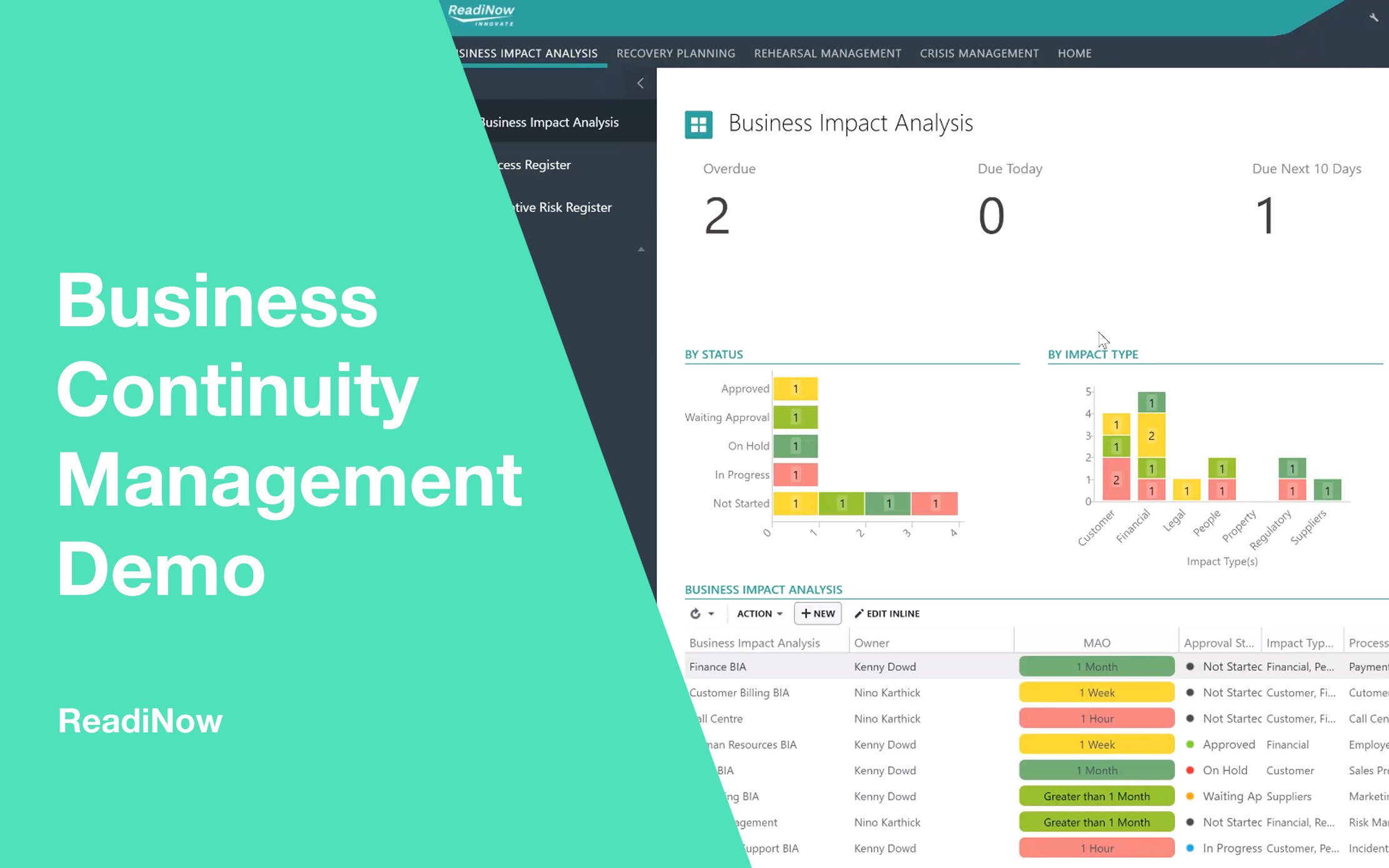Click the red segment of the Not Started bar
The image size is (1389, 868).
pyautogui.click(x=935, y=504)
